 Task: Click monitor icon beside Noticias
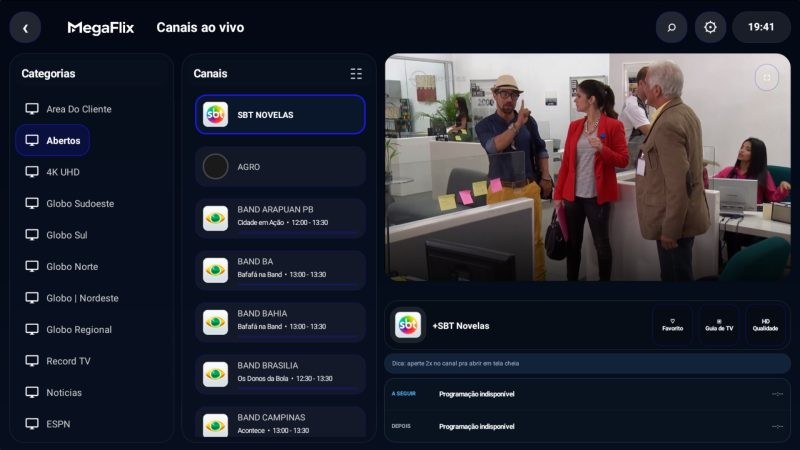[32, 392]
